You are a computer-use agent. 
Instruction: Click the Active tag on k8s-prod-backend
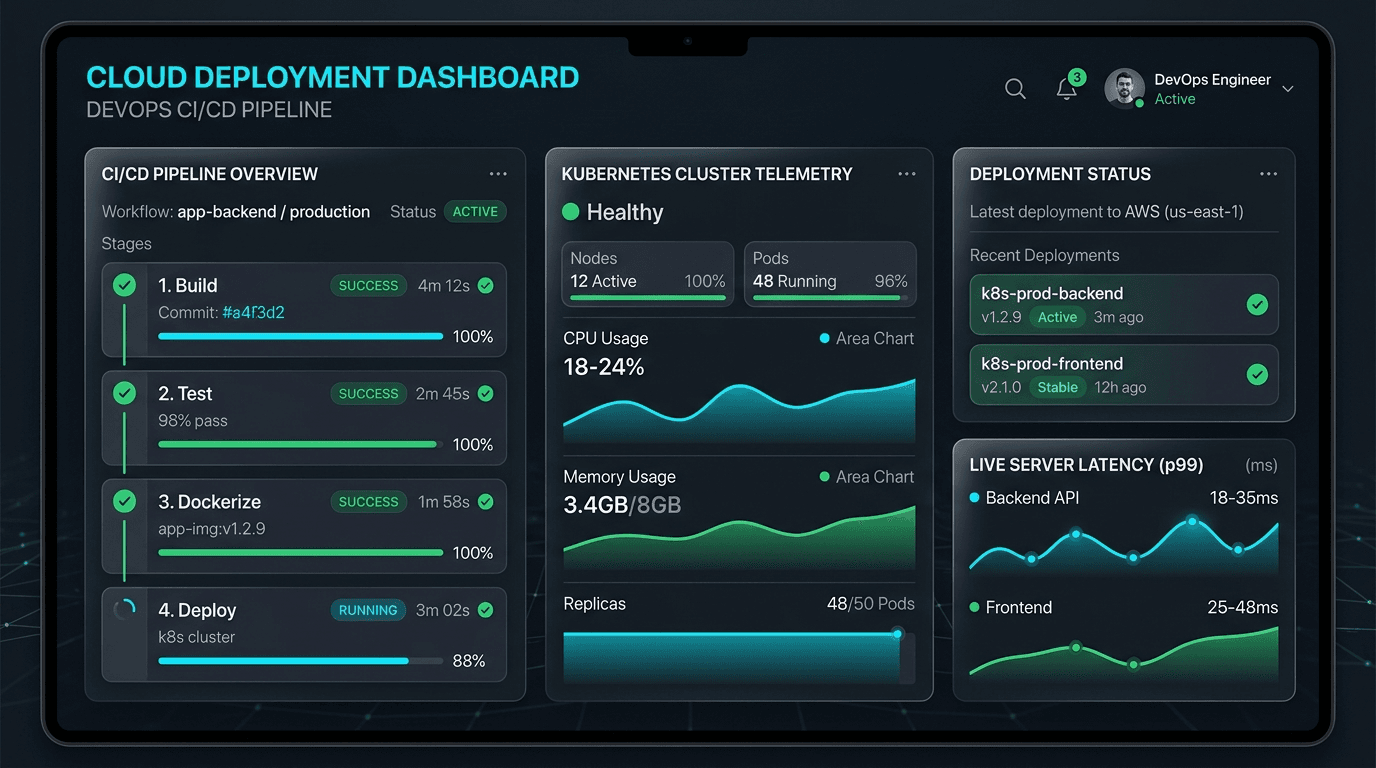point(1057,318)
